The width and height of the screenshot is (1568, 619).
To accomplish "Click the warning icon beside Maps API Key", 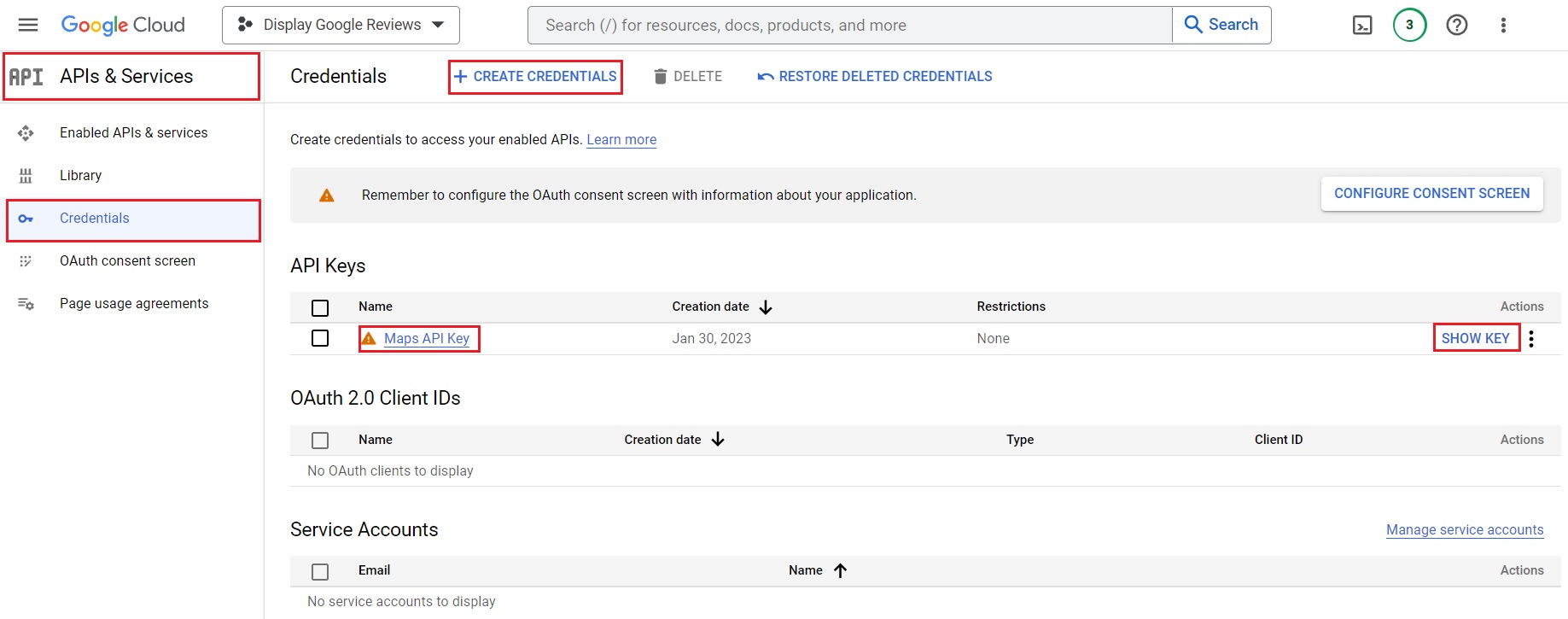I will 369,339.
